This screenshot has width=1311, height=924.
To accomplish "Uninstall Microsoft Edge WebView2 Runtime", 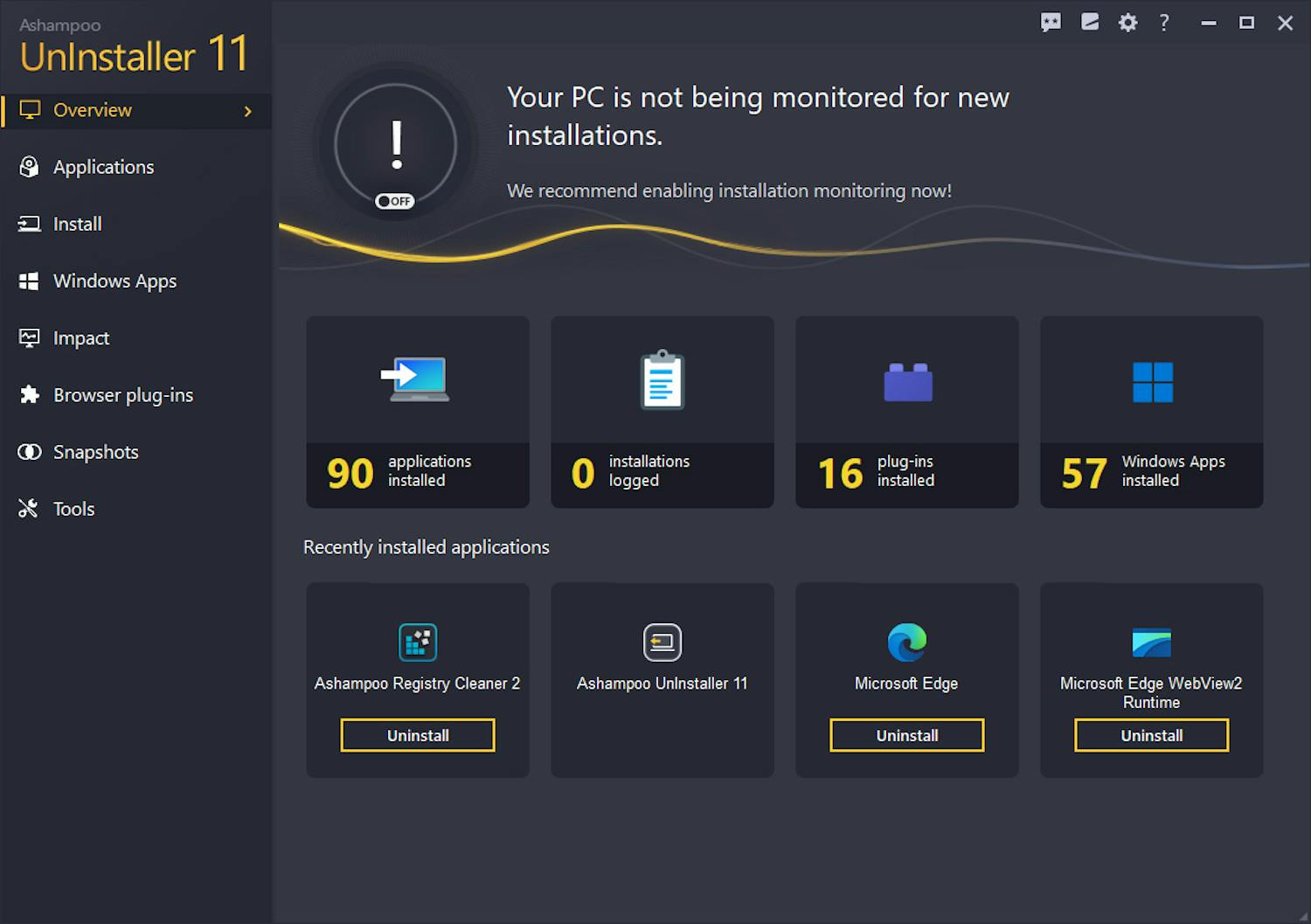I will [x=1152, y=735].
